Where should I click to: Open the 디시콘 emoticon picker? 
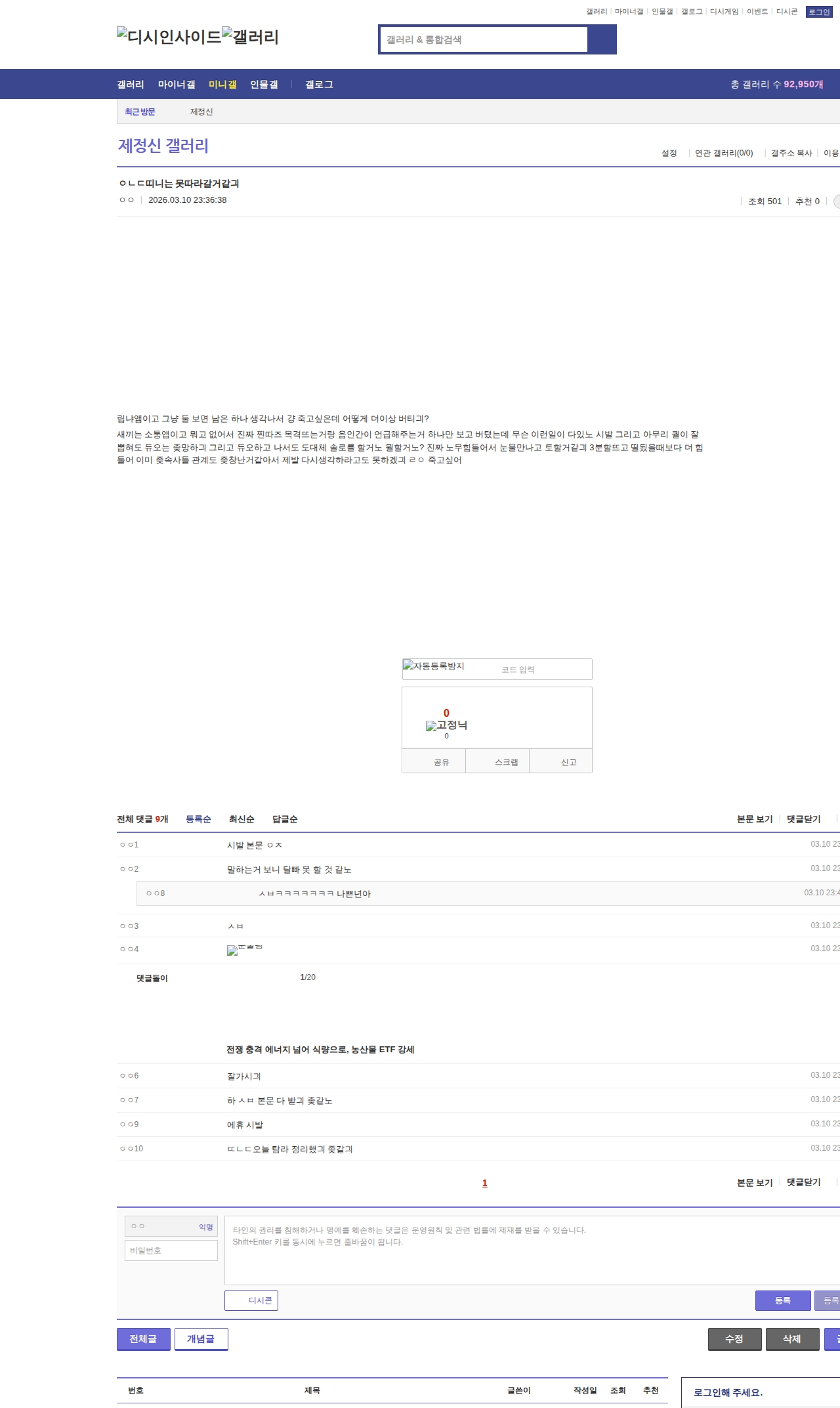click(x=251, y=1300)
